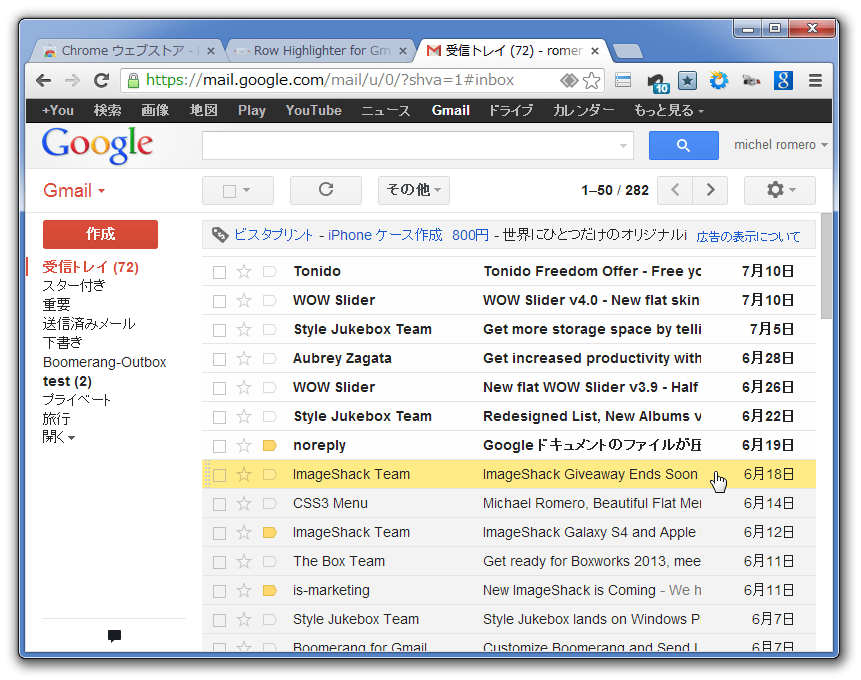
Task: Expand the Gmail product switcher dropdown
Action: pos(74,191)
